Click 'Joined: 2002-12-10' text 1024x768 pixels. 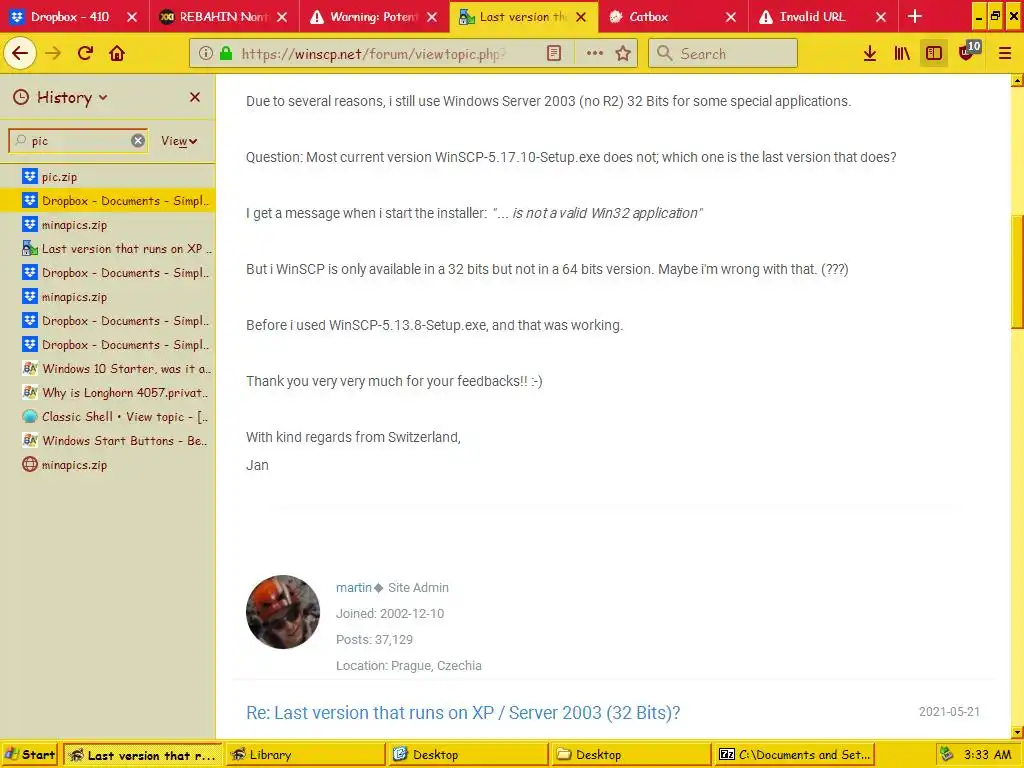390,613
